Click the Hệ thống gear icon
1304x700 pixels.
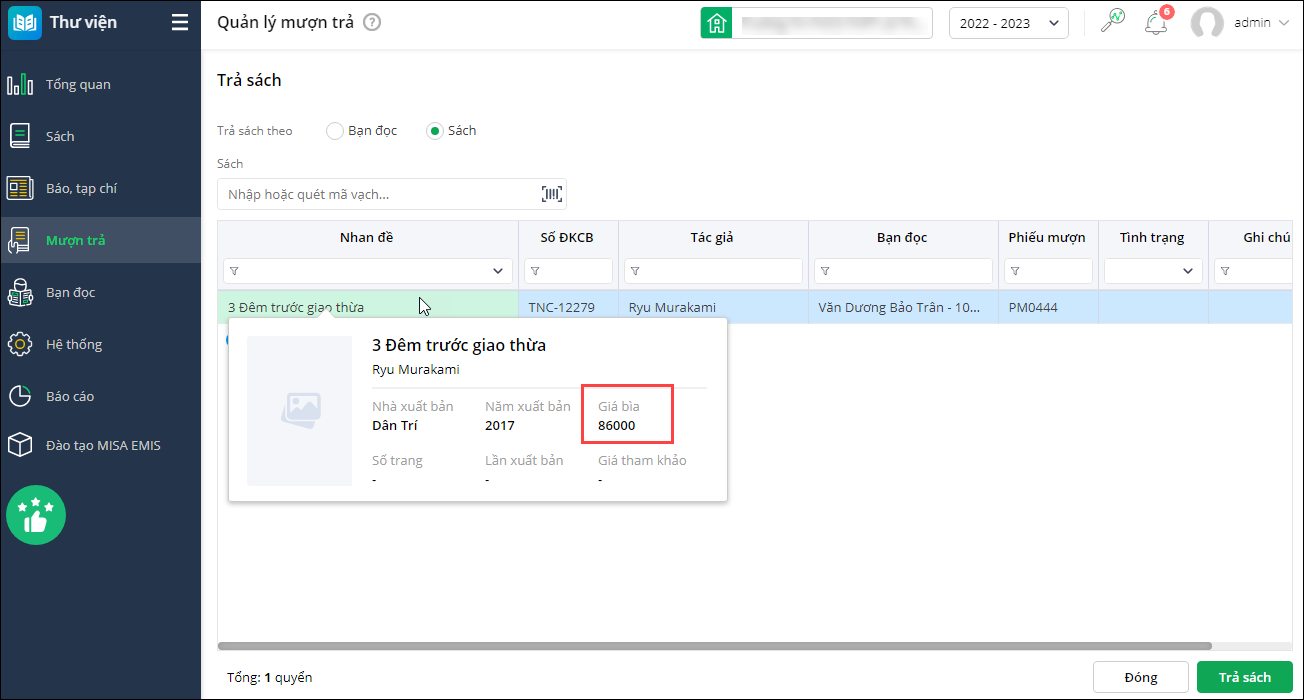21,344
